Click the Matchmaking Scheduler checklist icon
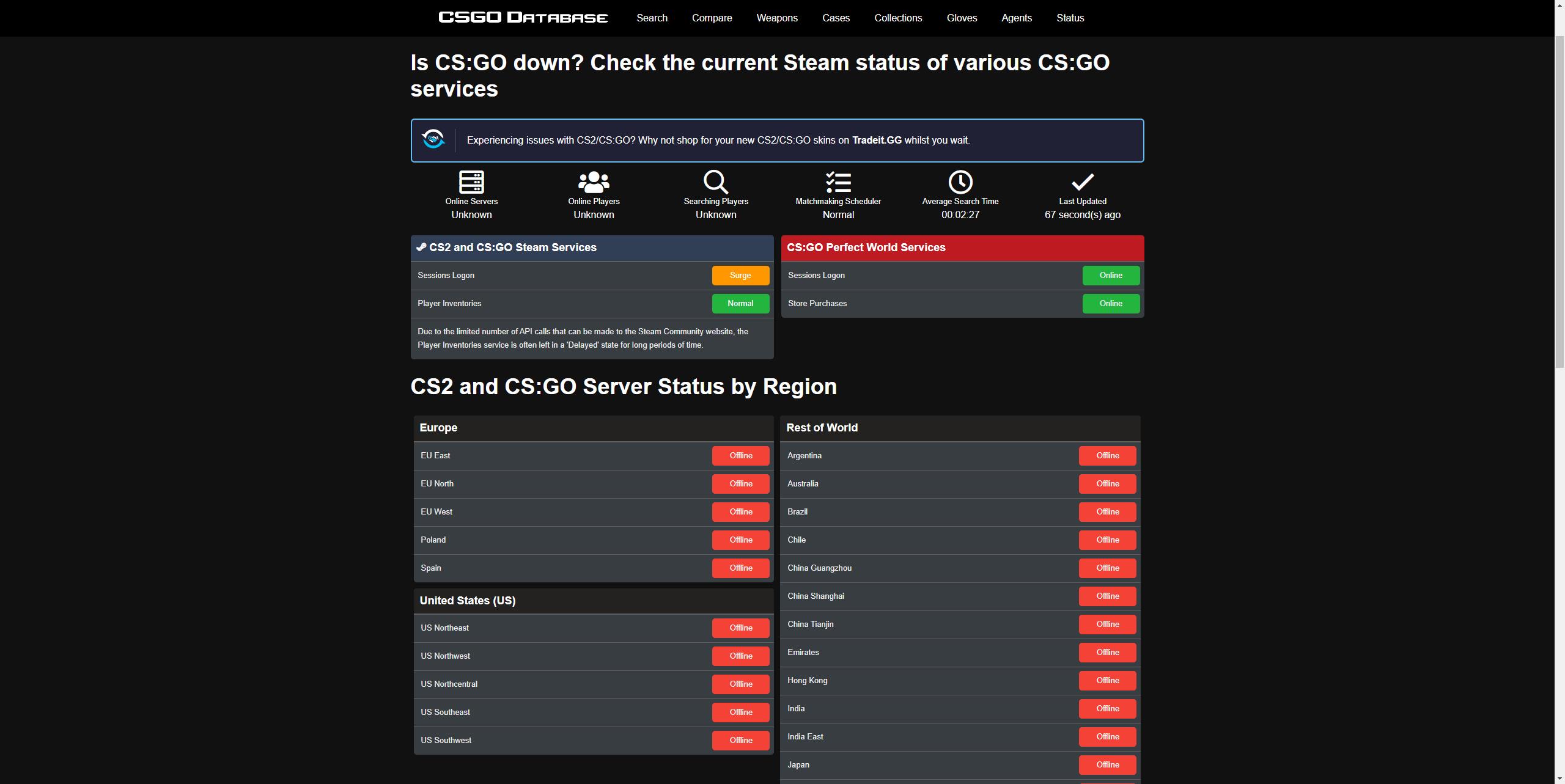The width and height of the screenshot is (1565, 784). coord(838,181)
